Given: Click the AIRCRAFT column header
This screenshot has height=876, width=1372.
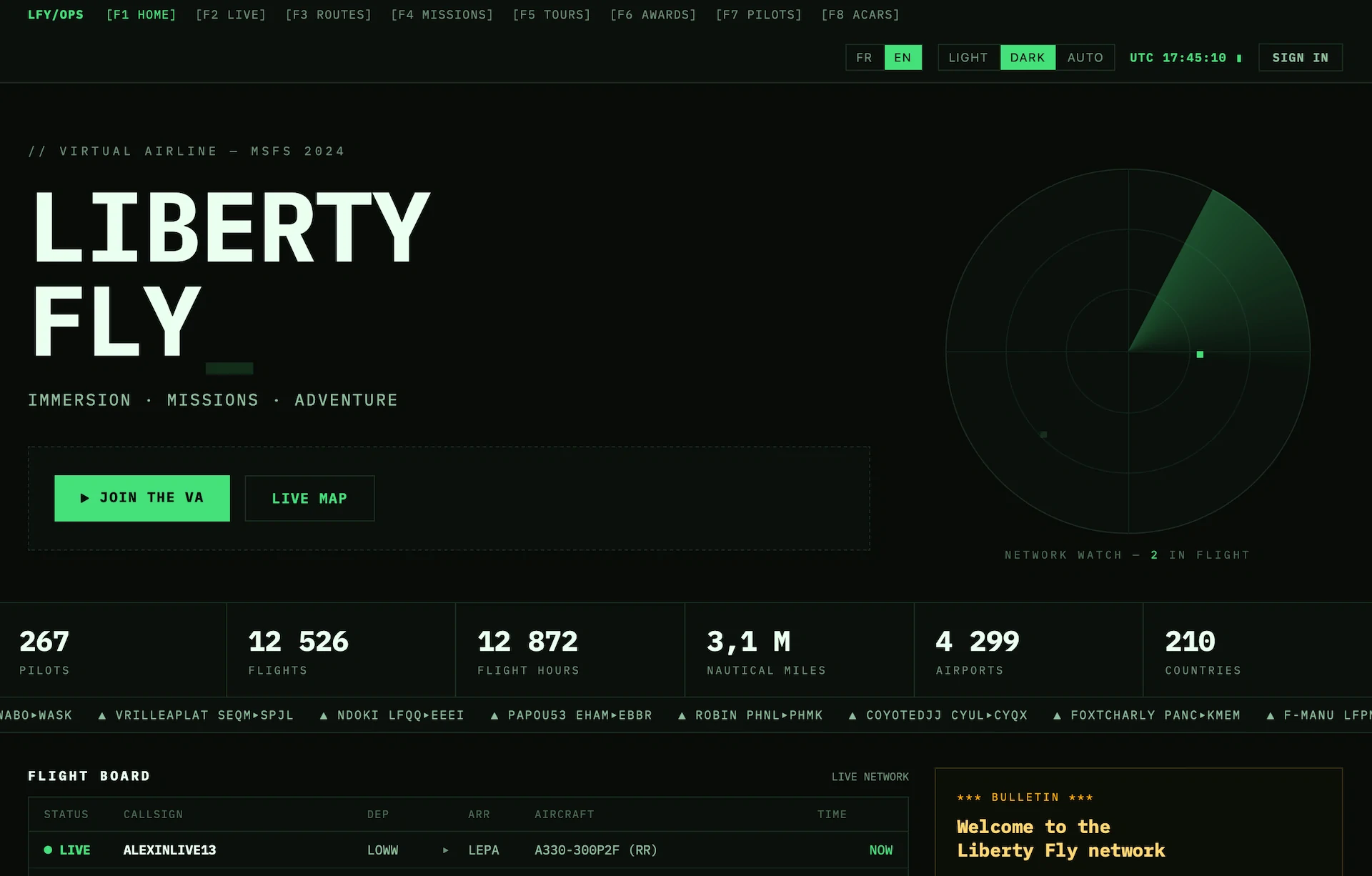Looking at the screenshot, I should 565,815.
